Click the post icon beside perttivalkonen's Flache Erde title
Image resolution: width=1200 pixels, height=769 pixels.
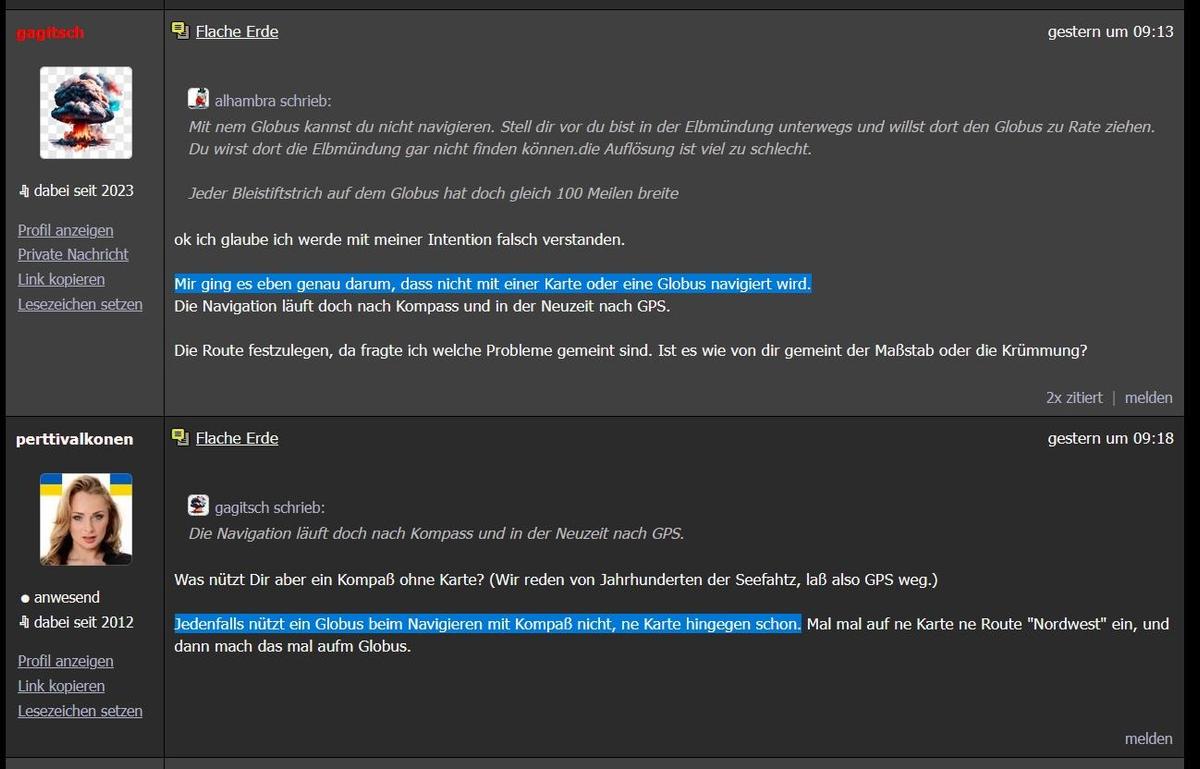coord(180,437)
